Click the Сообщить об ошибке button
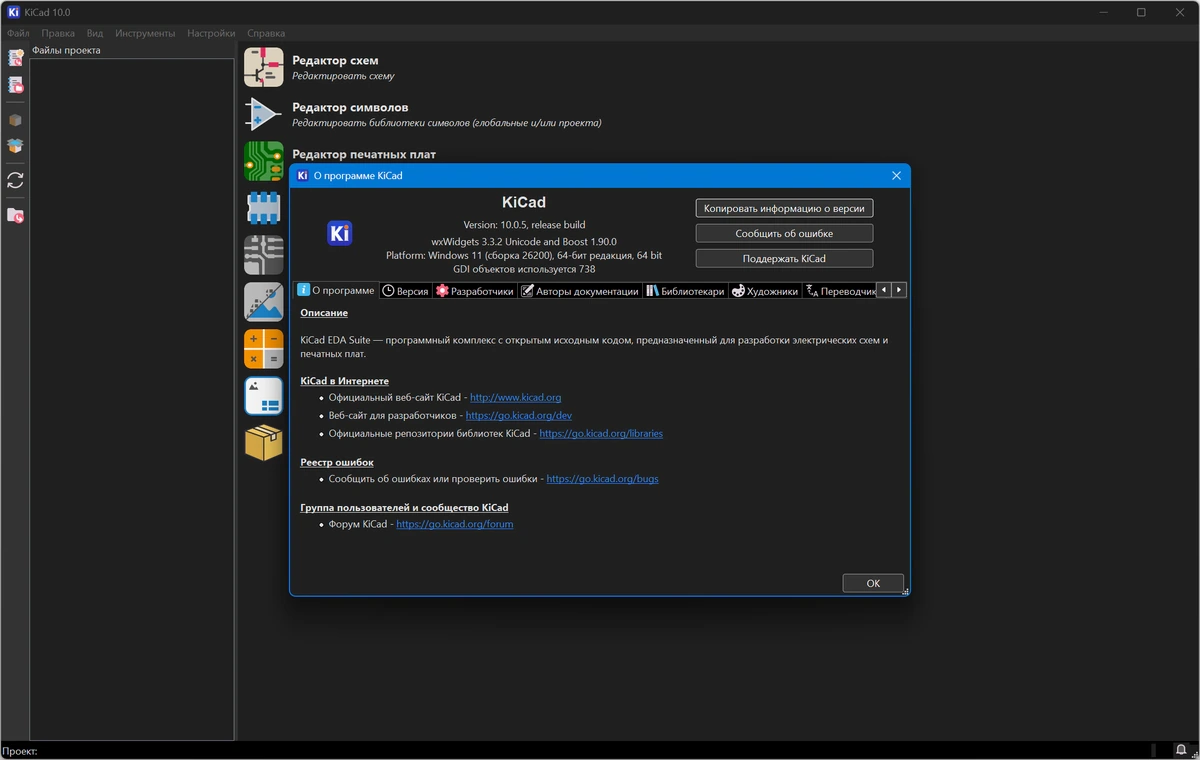This screenshot has height=760, width=1200. 784,233
